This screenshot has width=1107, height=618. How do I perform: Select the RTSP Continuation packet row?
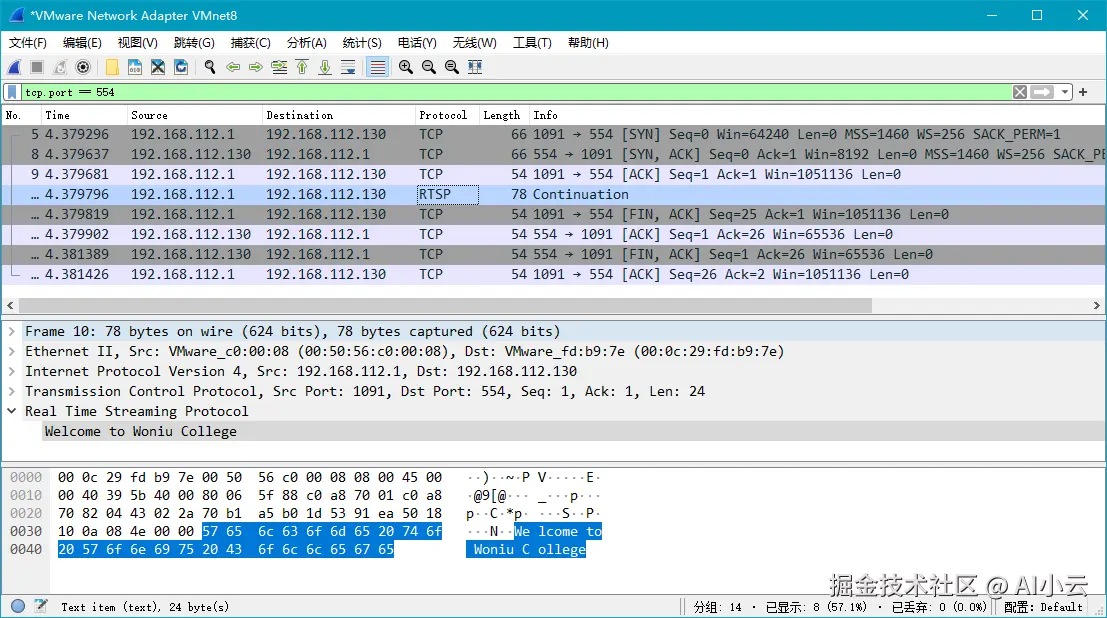click(x=554, y=194)
